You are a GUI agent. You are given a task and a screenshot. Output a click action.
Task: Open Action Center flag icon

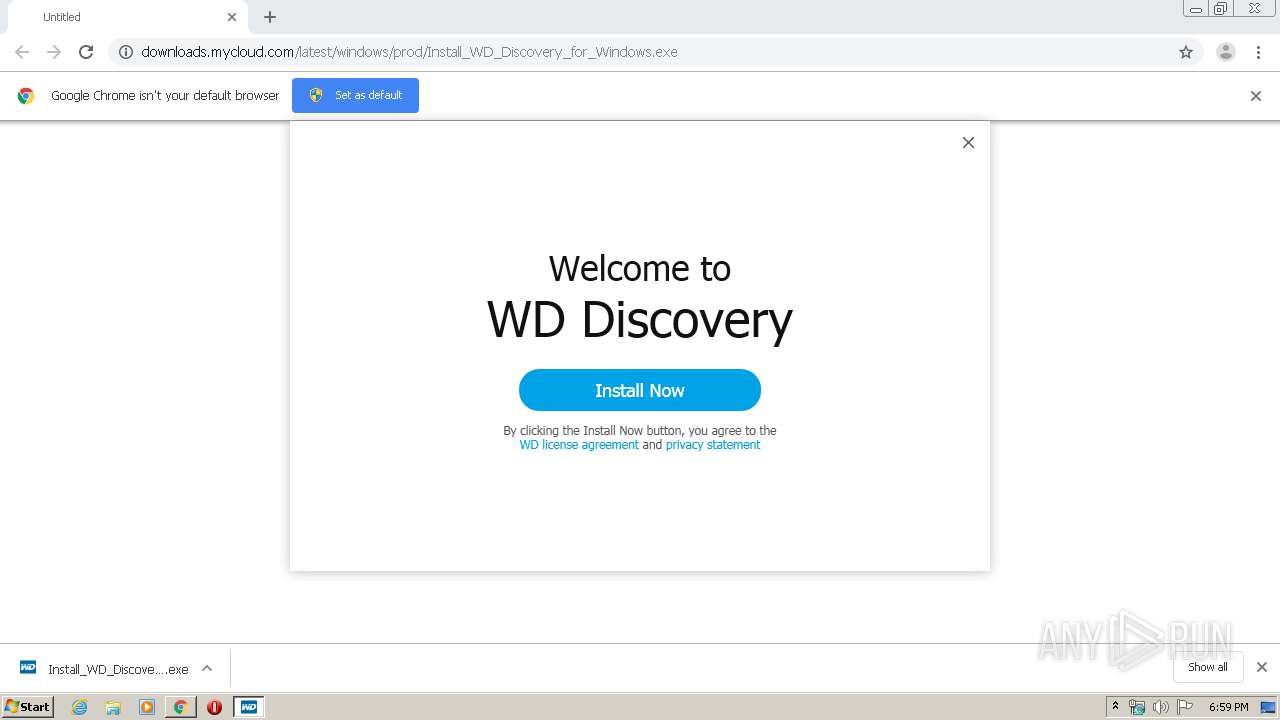pos(1185,707)
